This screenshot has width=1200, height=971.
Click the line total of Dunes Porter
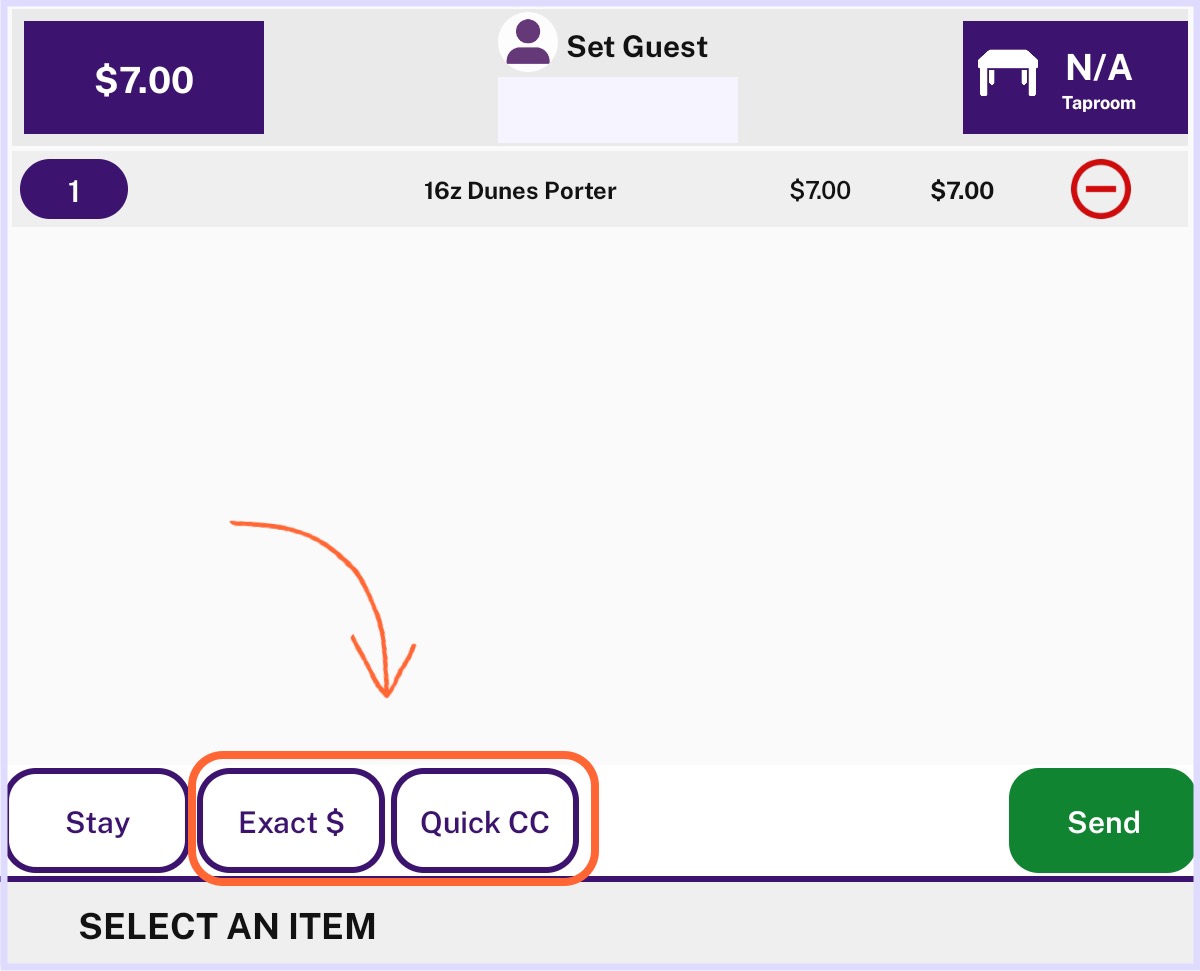pyautogui.click(x=962, y=190)
